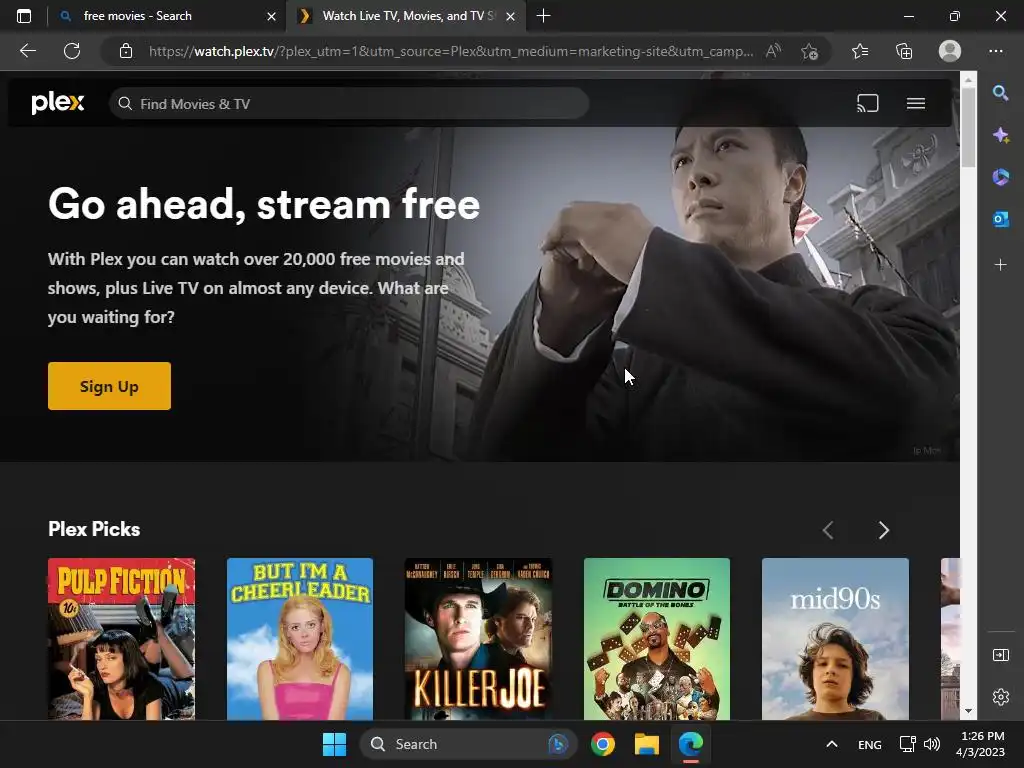Close the free movies - Search tab
The width and height of the screenshot is (1024, 768).
pyautogui.click(x=271, y=16)
